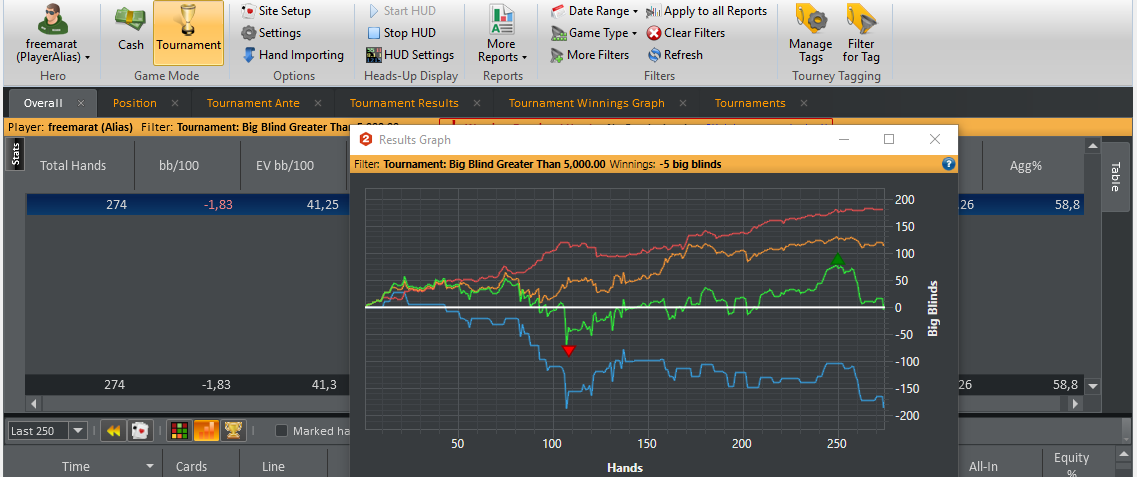Open the Position report tab
This screenshot has width=1137, height=477.
click(135, 103)
